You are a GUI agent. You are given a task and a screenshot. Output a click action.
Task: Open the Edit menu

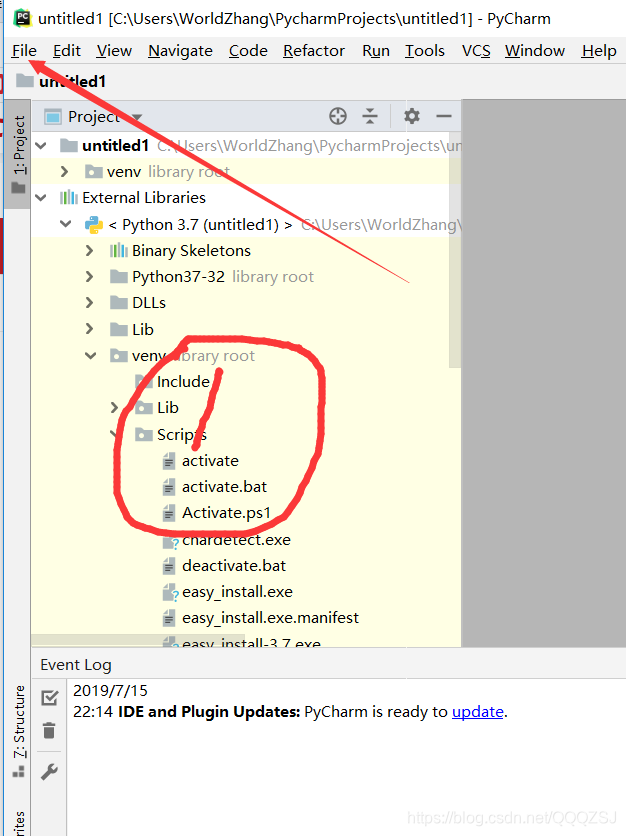[x=67, y=51]
